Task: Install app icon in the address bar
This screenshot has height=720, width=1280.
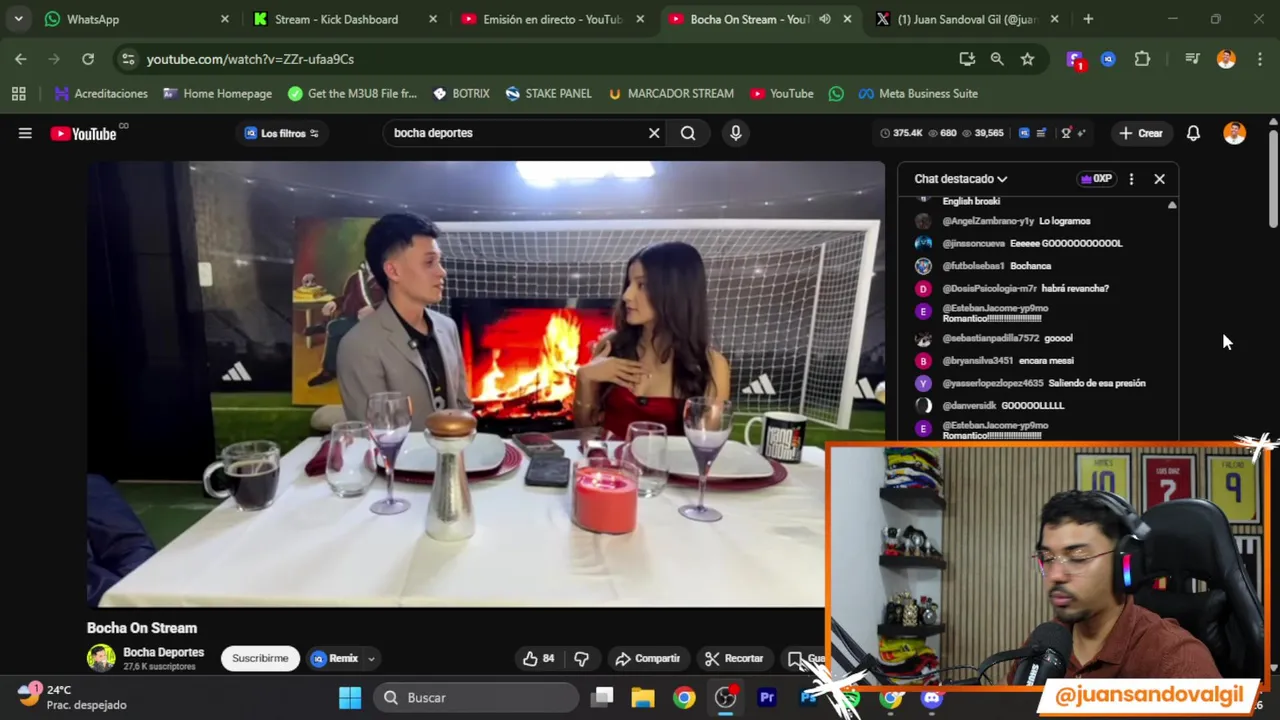Action: [x=967, y=59]
